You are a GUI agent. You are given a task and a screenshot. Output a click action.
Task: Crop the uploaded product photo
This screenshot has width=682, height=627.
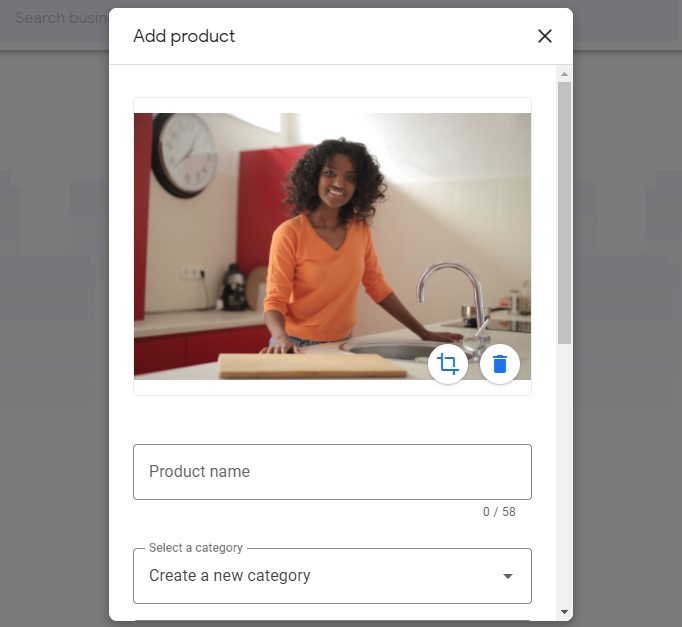(x=448, y=364)
